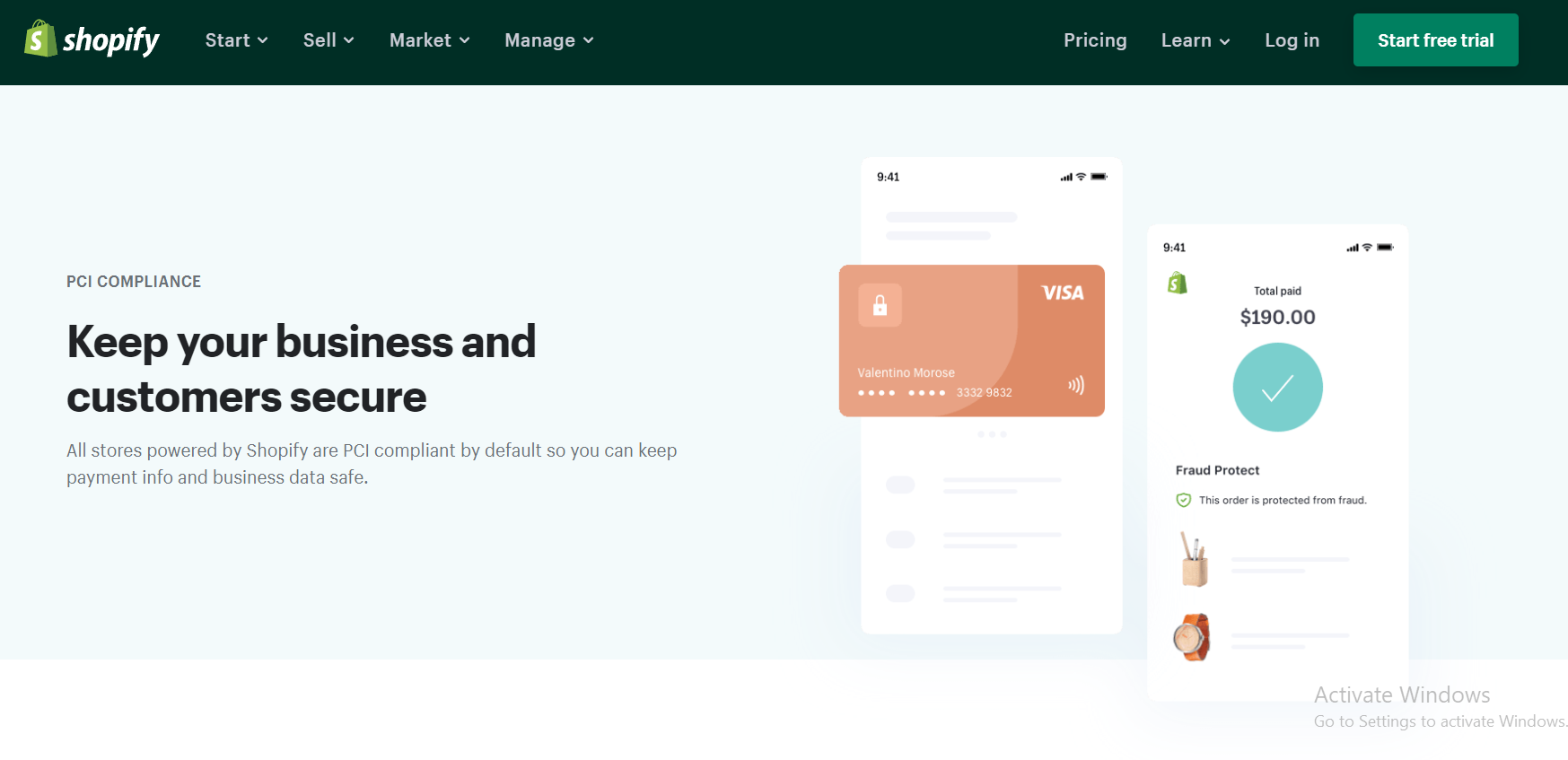Click the Start free trial button
The image size is (1568, 760).
(1435, 40)
